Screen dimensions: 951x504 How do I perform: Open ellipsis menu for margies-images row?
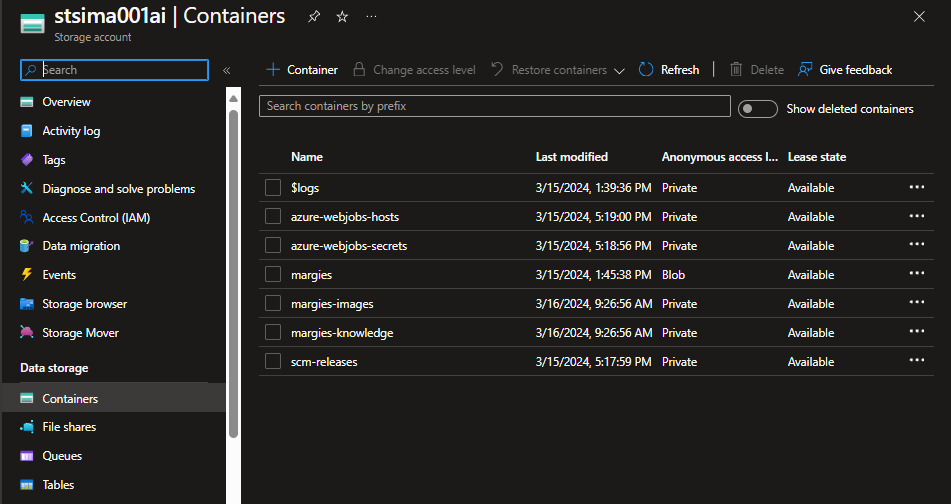pos(916,303)
